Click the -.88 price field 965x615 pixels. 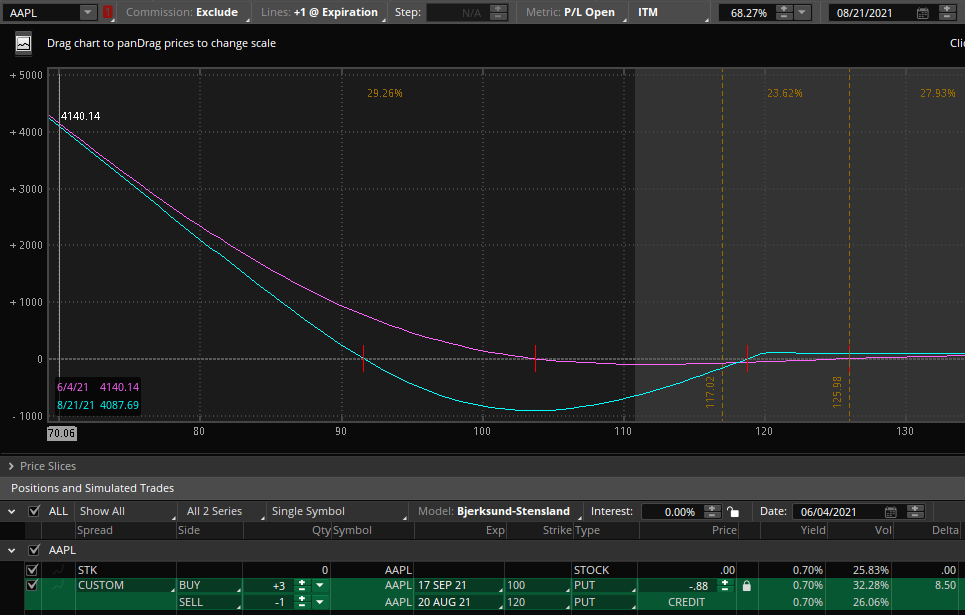coord(679,585)
